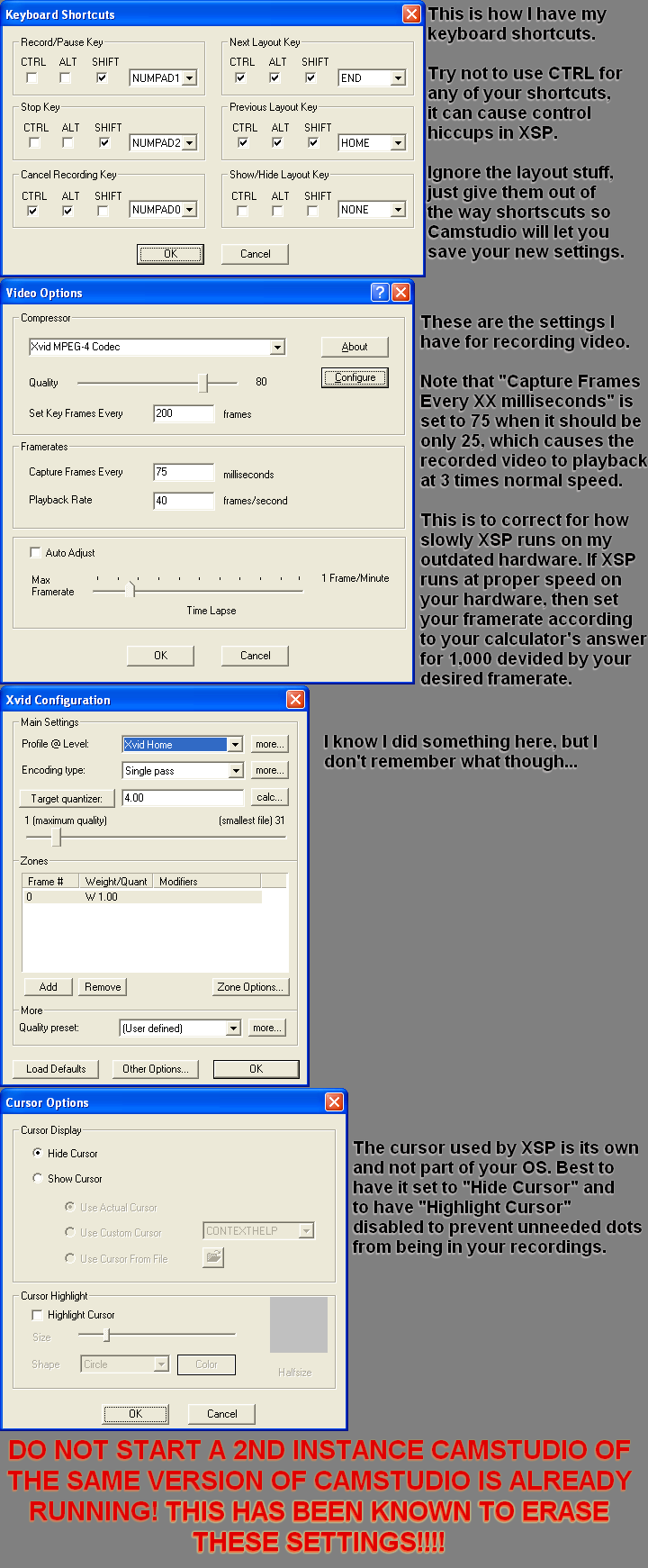Close the Xvid Configuration dialog
The image size is (648, 1568).
(x=295, y=699)
